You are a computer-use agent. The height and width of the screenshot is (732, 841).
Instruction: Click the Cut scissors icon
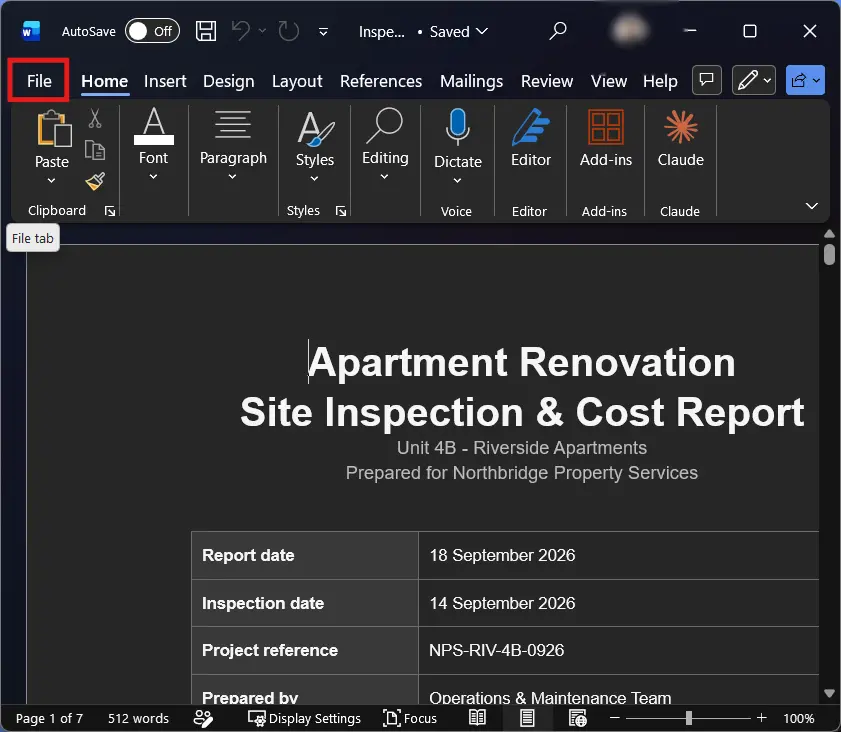95,119
